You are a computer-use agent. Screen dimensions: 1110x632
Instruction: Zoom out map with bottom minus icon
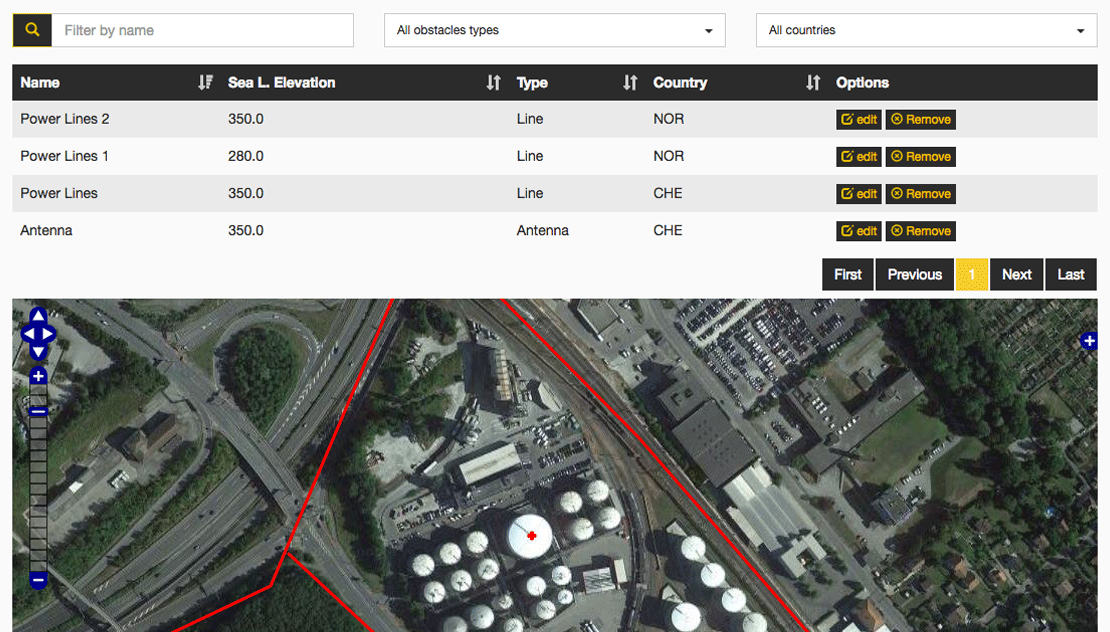(38, 580)
